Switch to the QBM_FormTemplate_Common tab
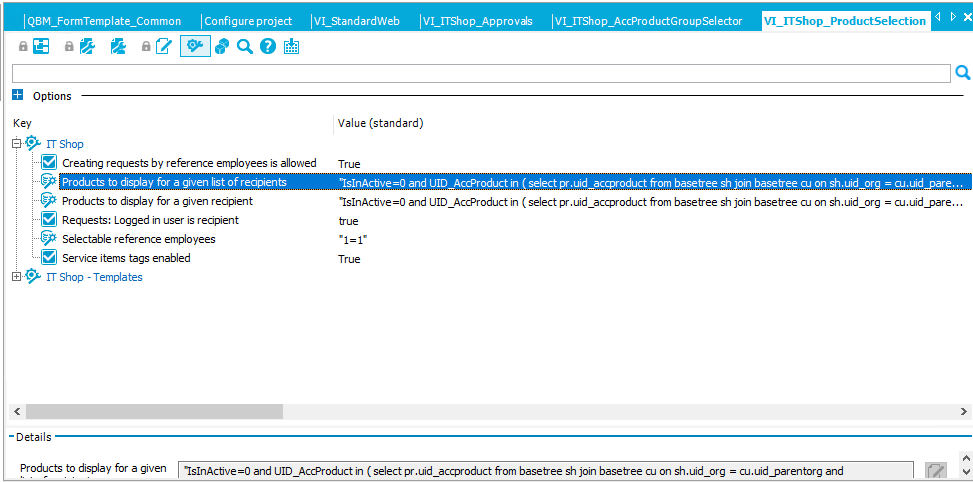 (104, 21)
